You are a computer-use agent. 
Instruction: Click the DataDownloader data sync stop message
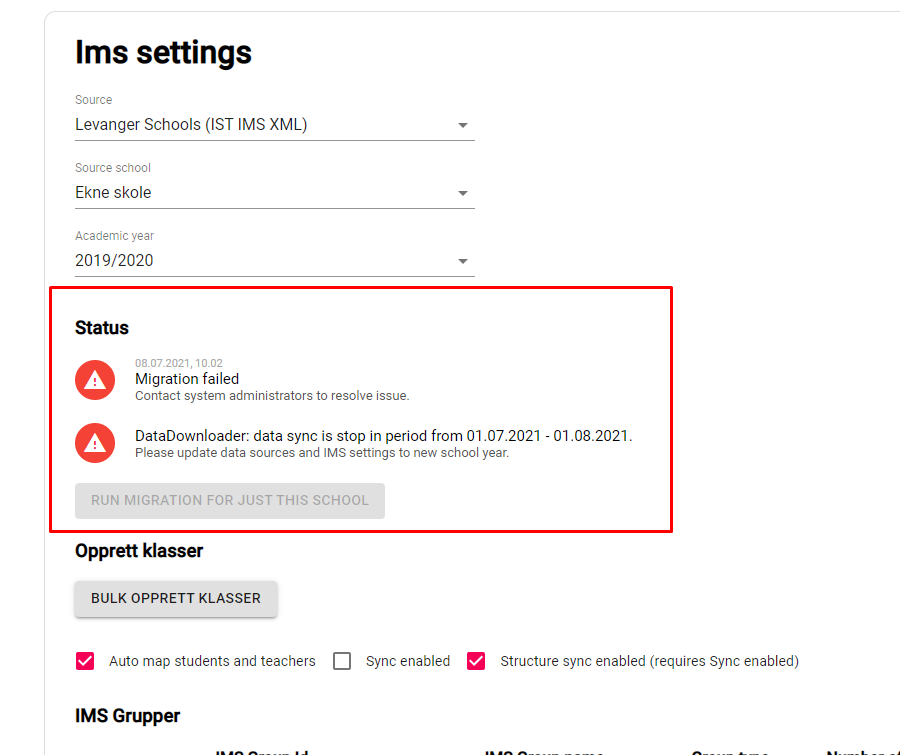(x=384, y=436)
